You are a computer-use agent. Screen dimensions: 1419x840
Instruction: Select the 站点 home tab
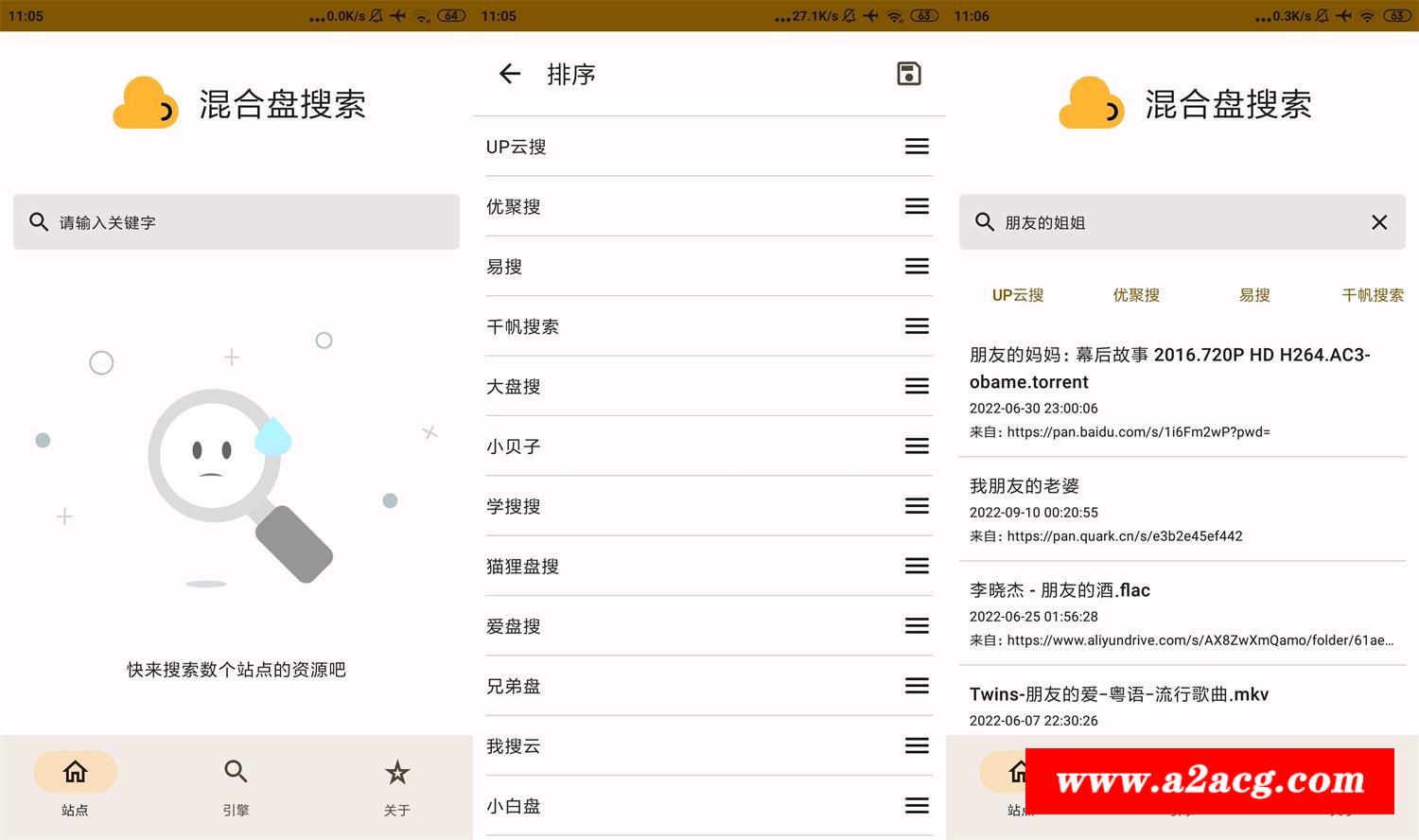(75, 772)
